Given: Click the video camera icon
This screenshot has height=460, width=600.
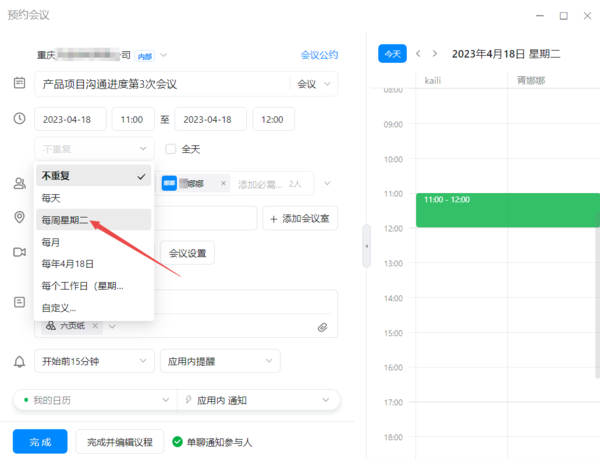Looking at the screenshot, I should [x=19, y=253].
